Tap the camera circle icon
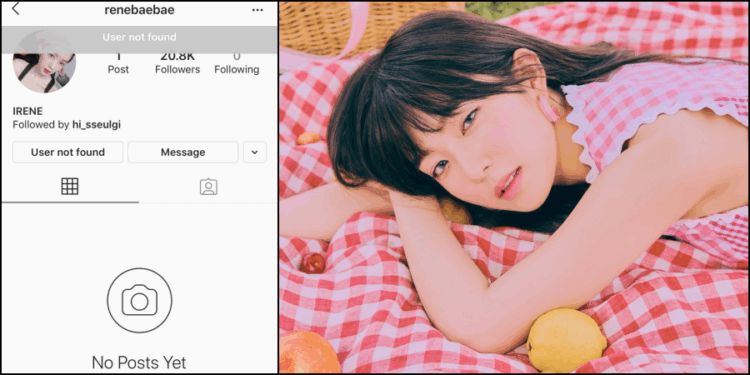This screenshot has height=375, width=750. (x=139, y=300)
